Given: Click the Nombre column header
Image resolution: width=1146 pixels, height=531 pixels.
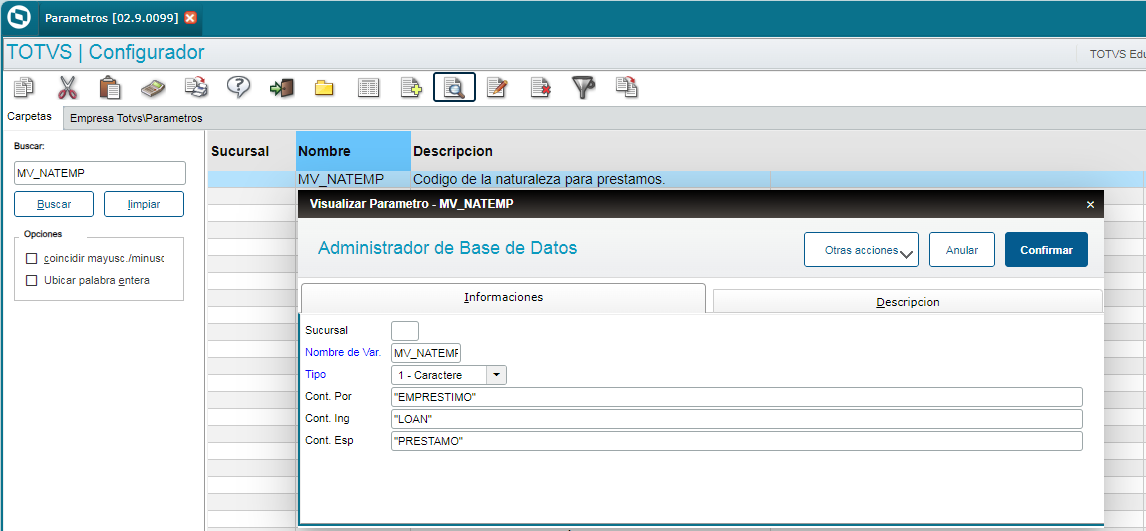Looking at the screenshot, I should 354,151.
